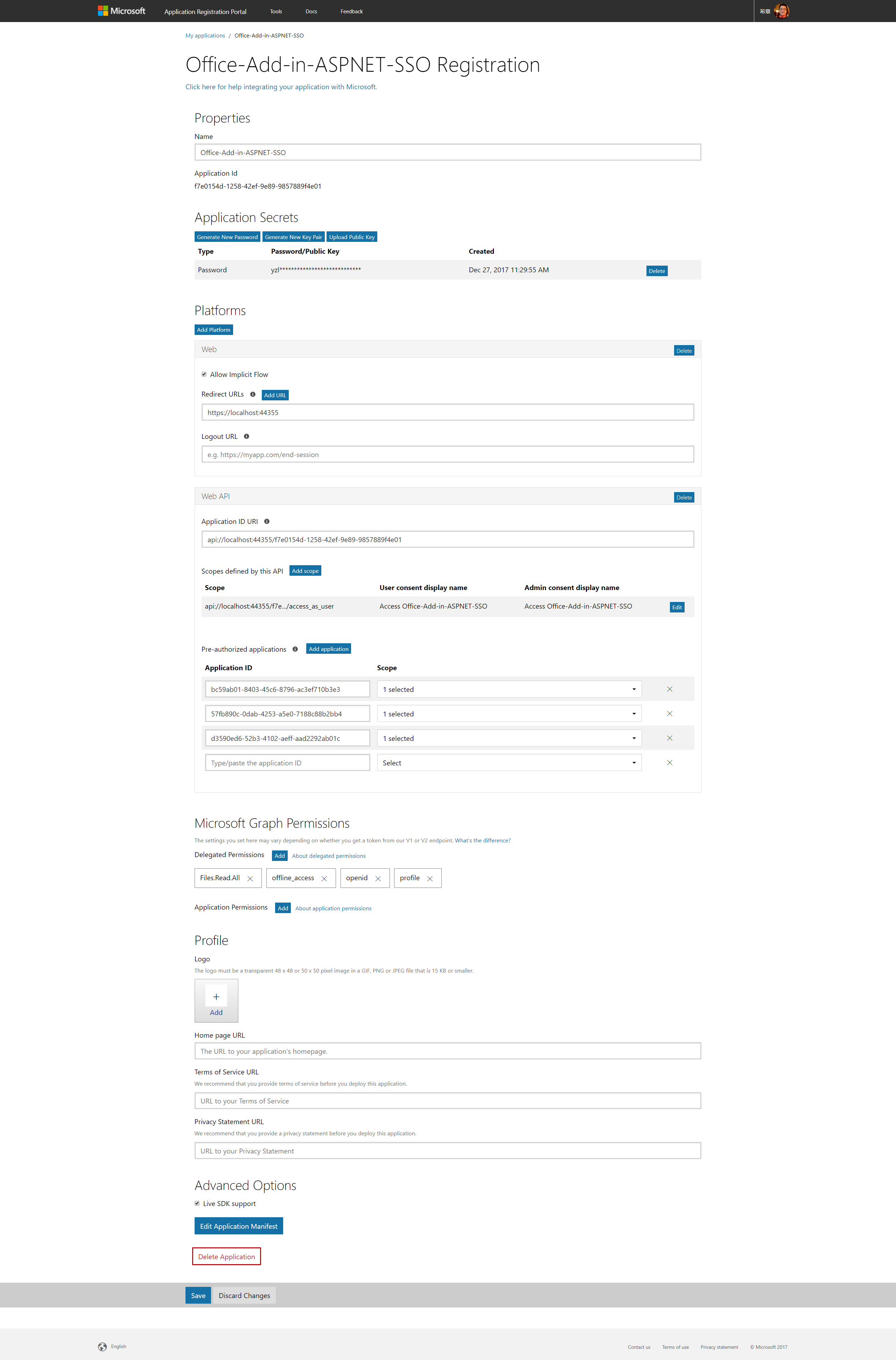
Task: Click the globe English language icon
Action: pyautogui.click(x=102, y=1347)
